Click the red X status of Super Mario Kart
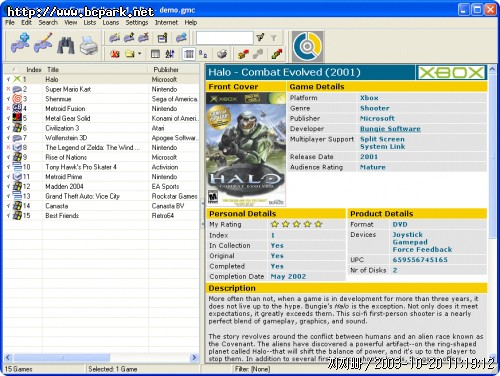Viewport: 500px width, 376px height. pos(8,89)
